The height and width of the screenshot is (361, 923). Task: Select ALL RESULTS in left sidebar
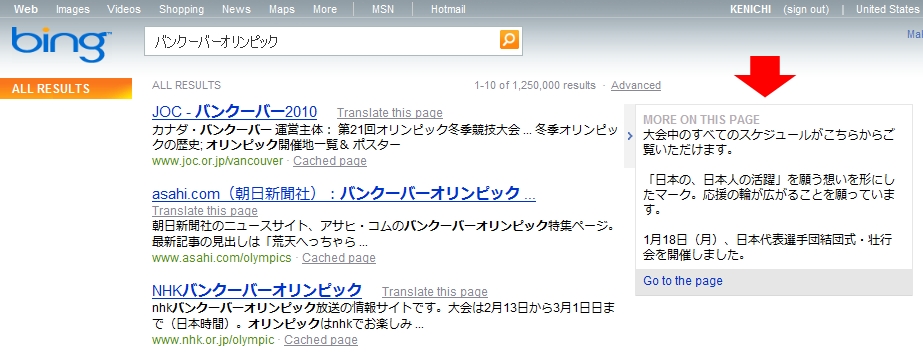tap(66, 89)
